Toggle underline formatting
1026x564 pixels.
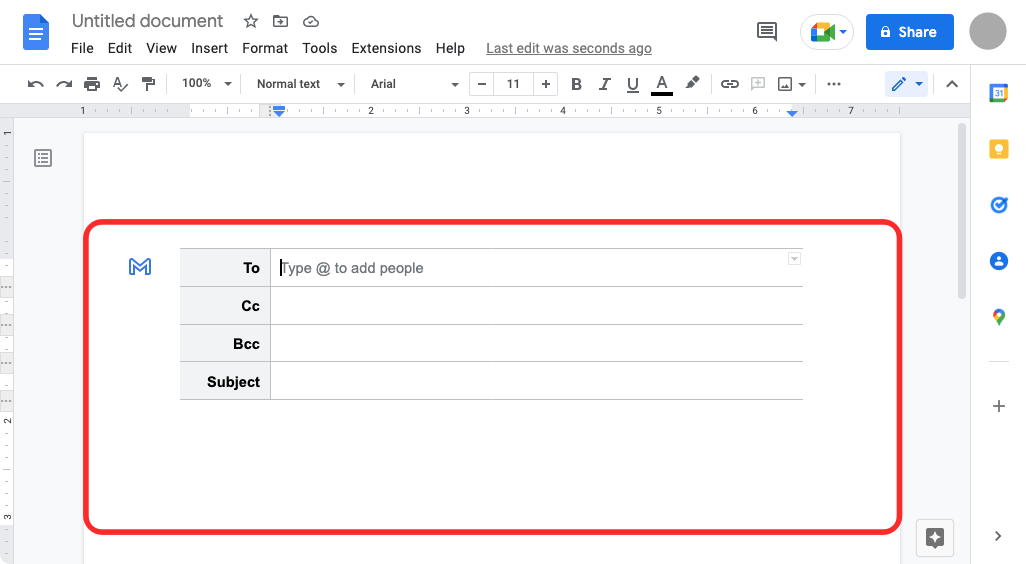click(x=632, y=84)
